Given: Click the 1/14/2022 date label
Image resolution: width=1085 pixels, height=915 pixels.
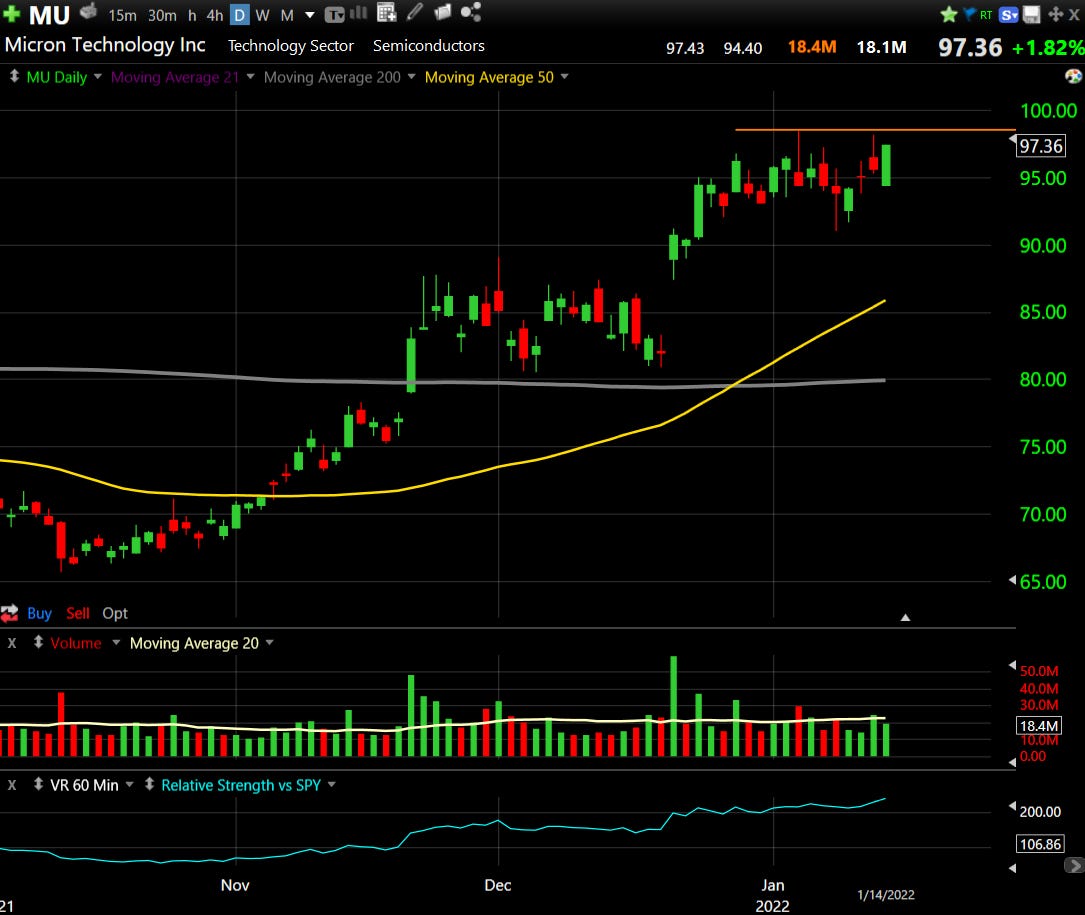Looking at the screenshot, I should [886, 895].
